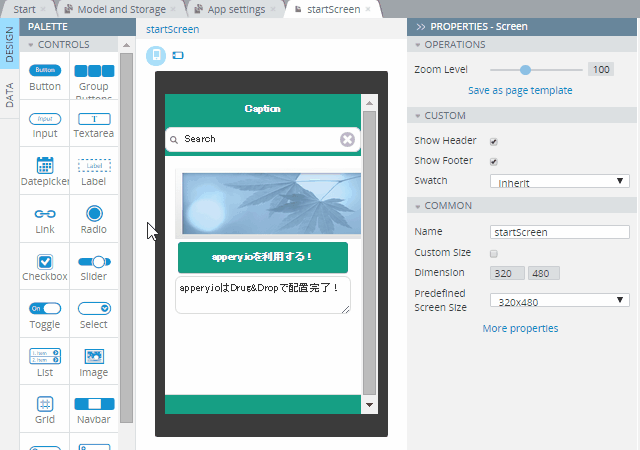Open the Swatch dropdown
This screenshot has width=640, height=450.
(x=560, y=181)
